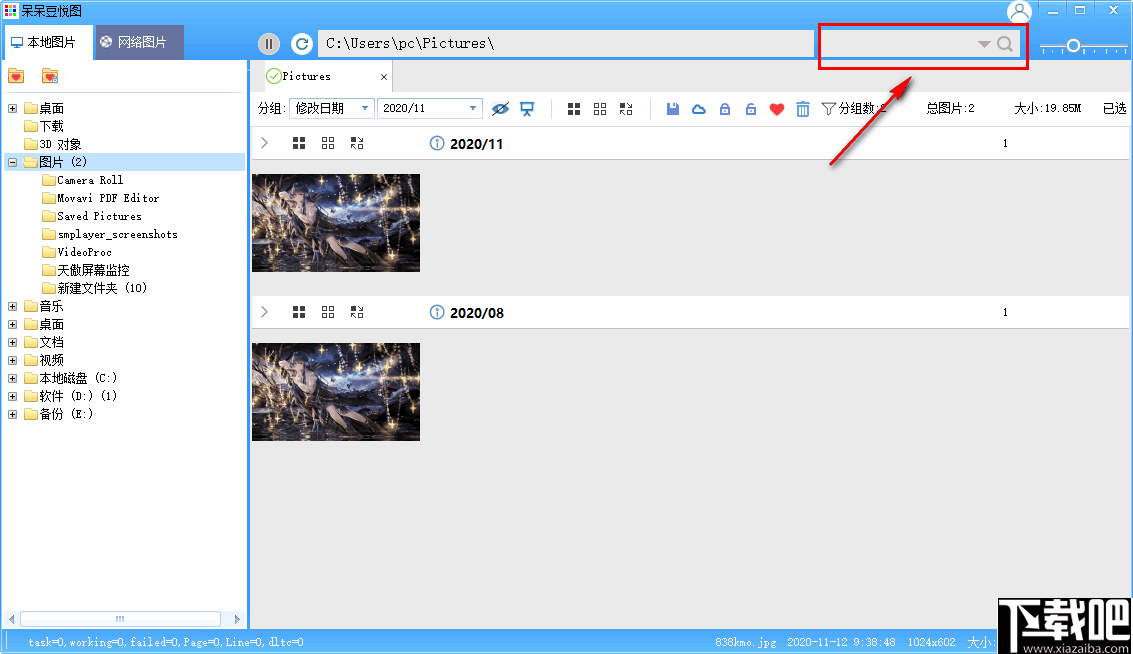Select the smplayer_screenshots folder

(x=110, y=234)
